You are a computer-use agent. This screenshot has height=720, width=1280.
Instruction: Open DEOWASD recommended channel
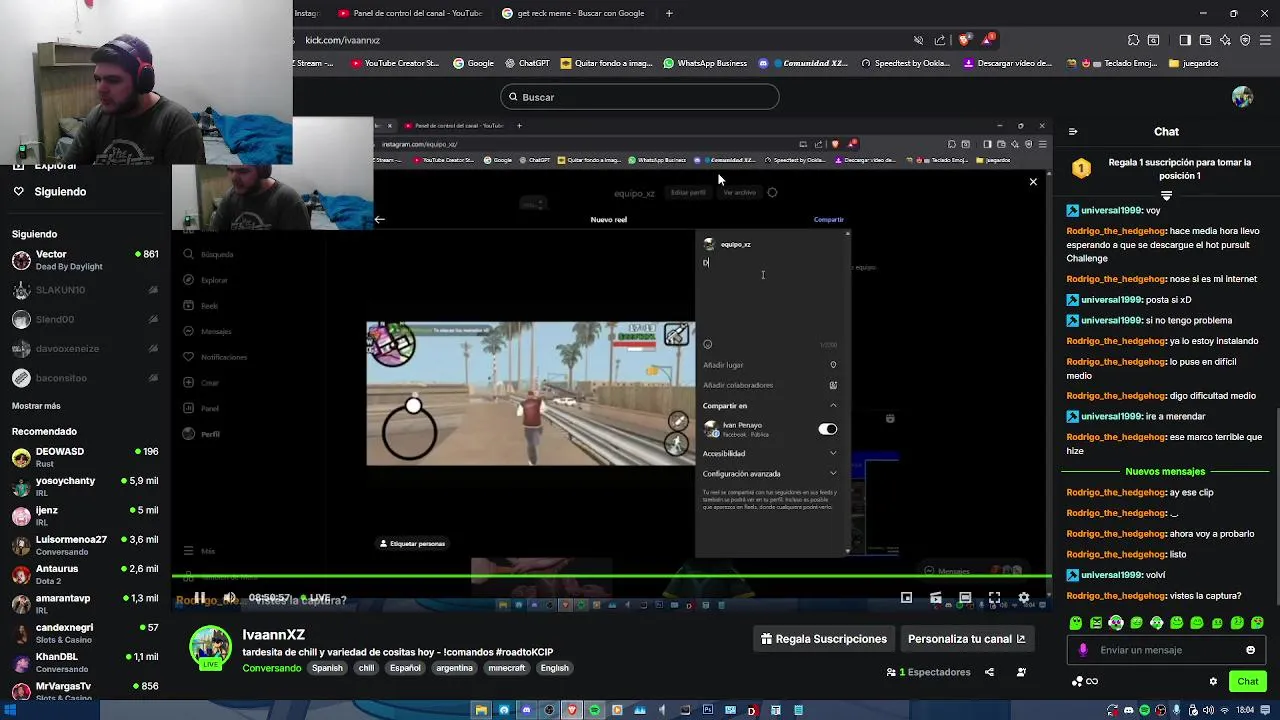click(85, 457)
